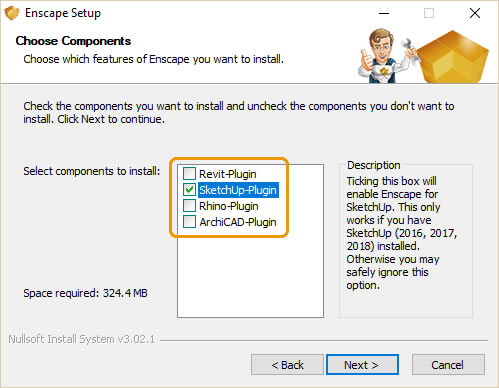Image resolution: width=499 pixels, height=388 pixels.
Task: Click the golden Enscape cube logo
Action: coord(453,56)
